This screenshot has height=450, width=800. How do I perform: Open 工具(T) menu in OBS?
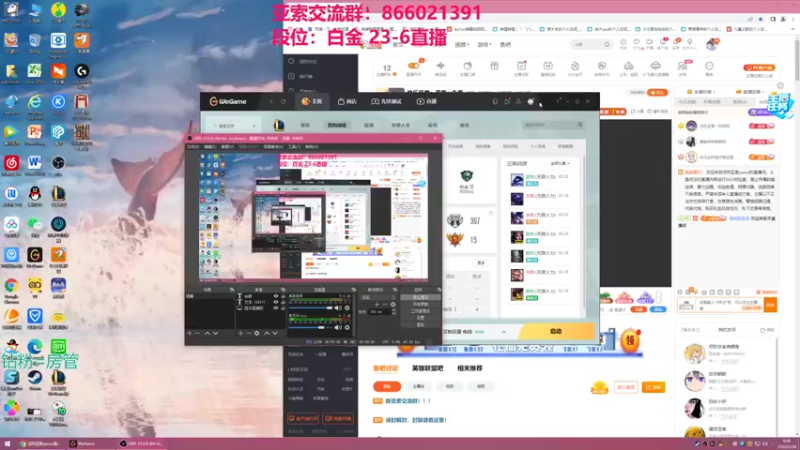click(294, 146)
